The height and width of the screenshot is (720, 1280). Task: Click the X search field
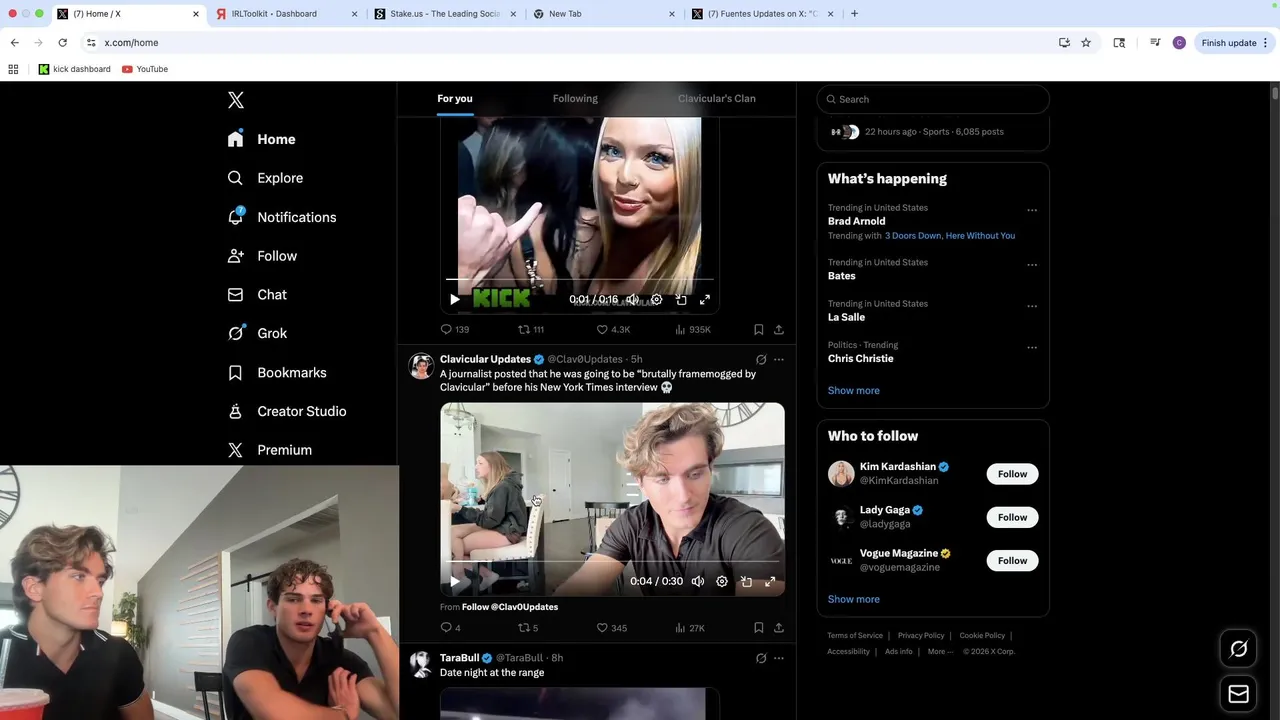[x=933, y=99]
